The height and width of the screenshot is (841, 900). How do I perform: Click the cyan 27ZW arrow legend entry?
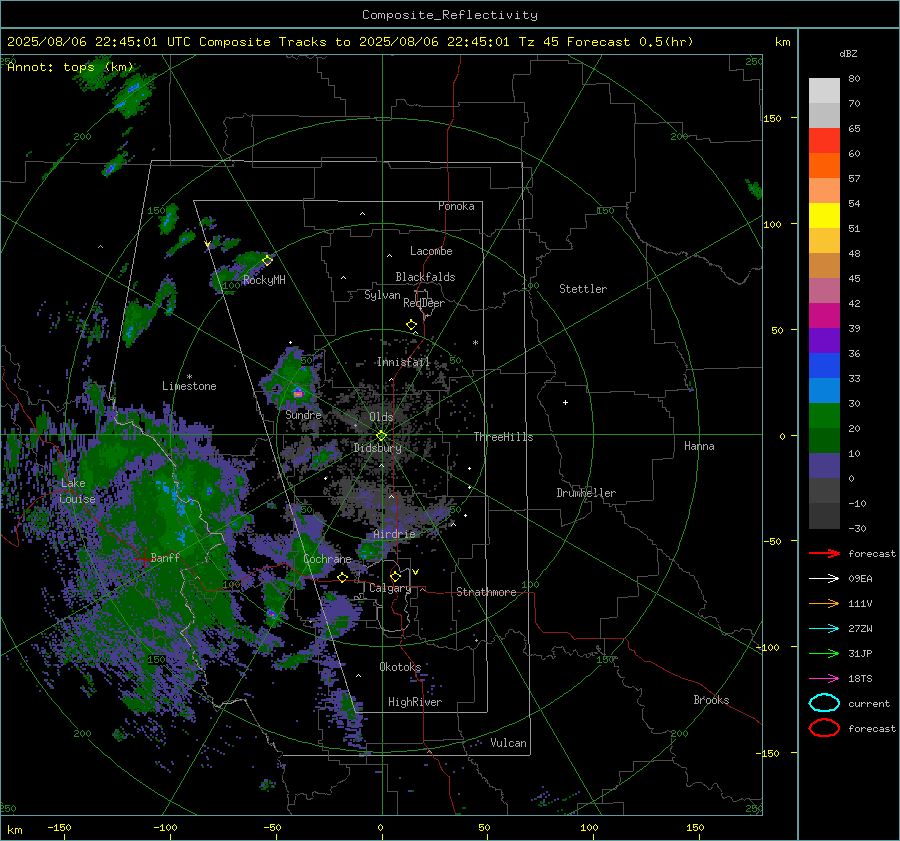coord(824,628)
